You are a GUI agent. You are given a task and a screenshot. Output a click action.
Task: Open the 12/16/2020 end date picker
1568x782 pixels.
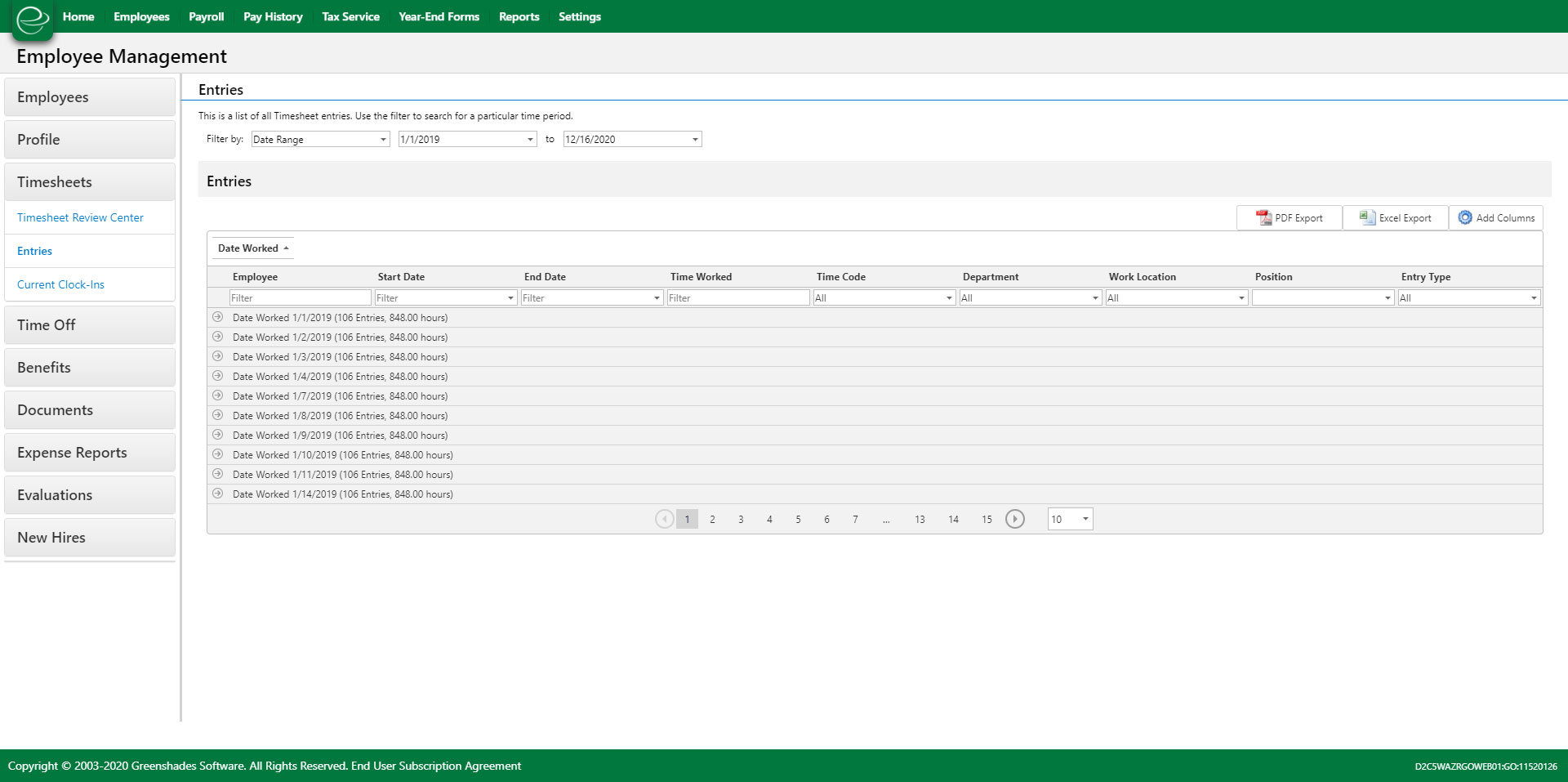coord(694,139)
